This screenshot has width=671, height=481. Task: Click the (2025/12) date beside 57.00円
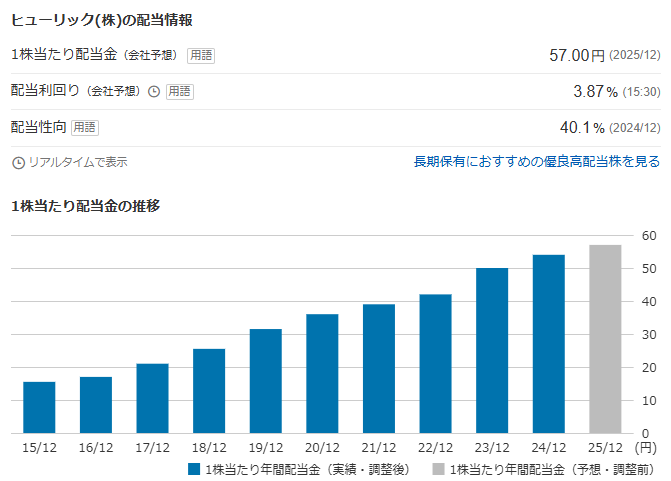pos(635,55)
